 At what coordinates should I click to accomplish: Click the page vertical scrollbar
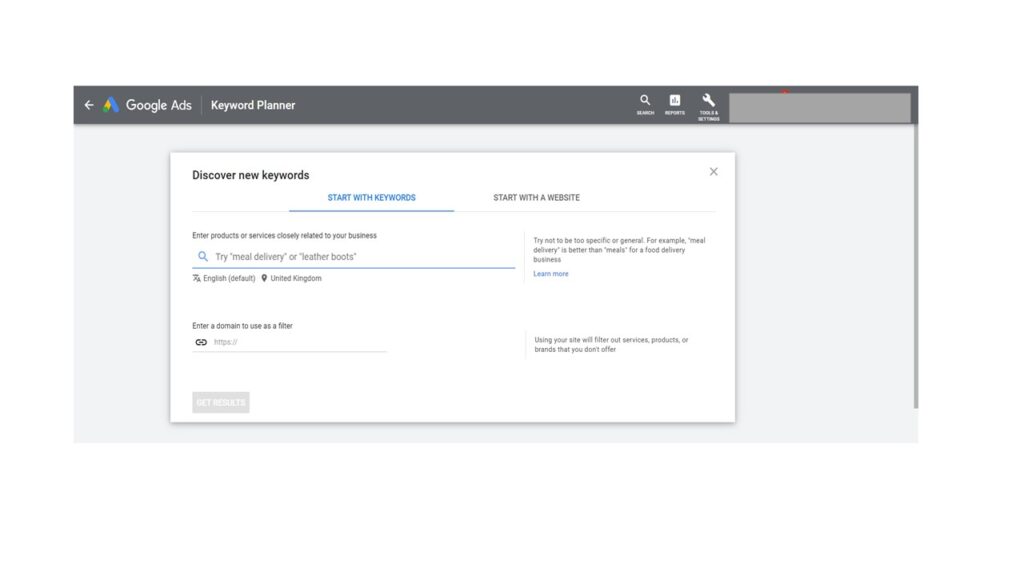click(x=916, y=266)
